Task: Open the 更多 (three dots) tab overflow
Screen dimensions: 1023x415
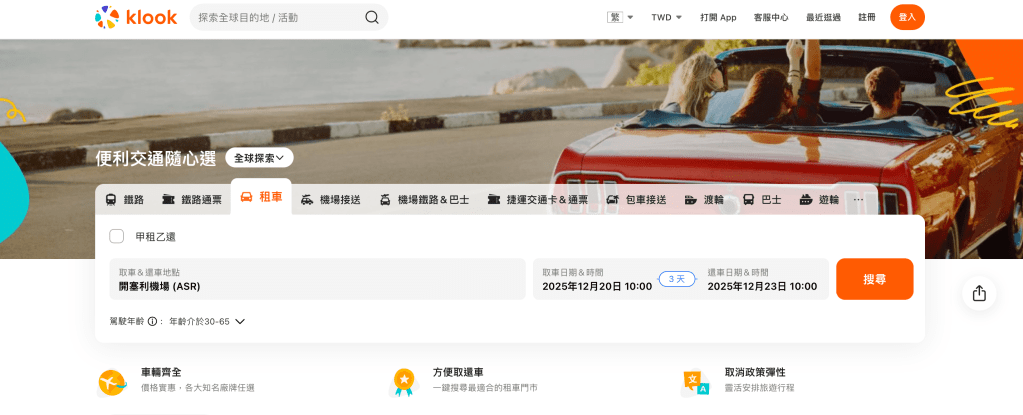Action: click(x=857, y=200)
